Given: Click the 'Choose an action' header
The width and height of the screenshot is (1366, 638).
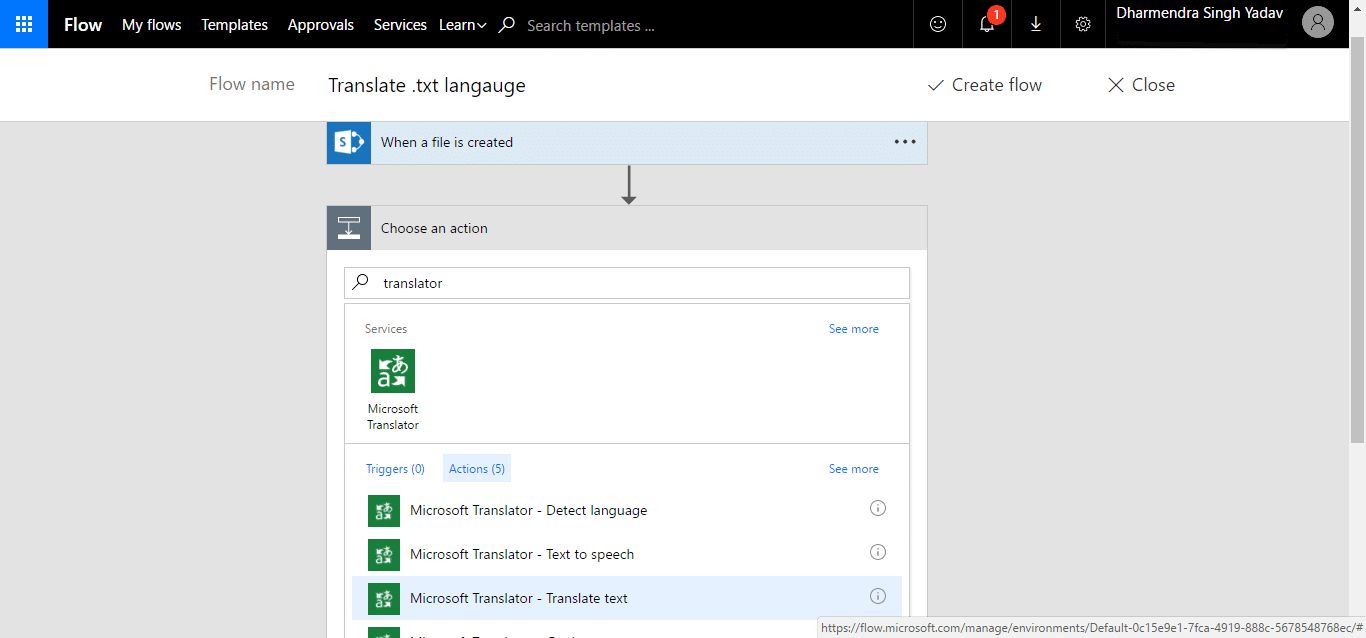Looking at the screenshot, I should [x=627, y=228].
